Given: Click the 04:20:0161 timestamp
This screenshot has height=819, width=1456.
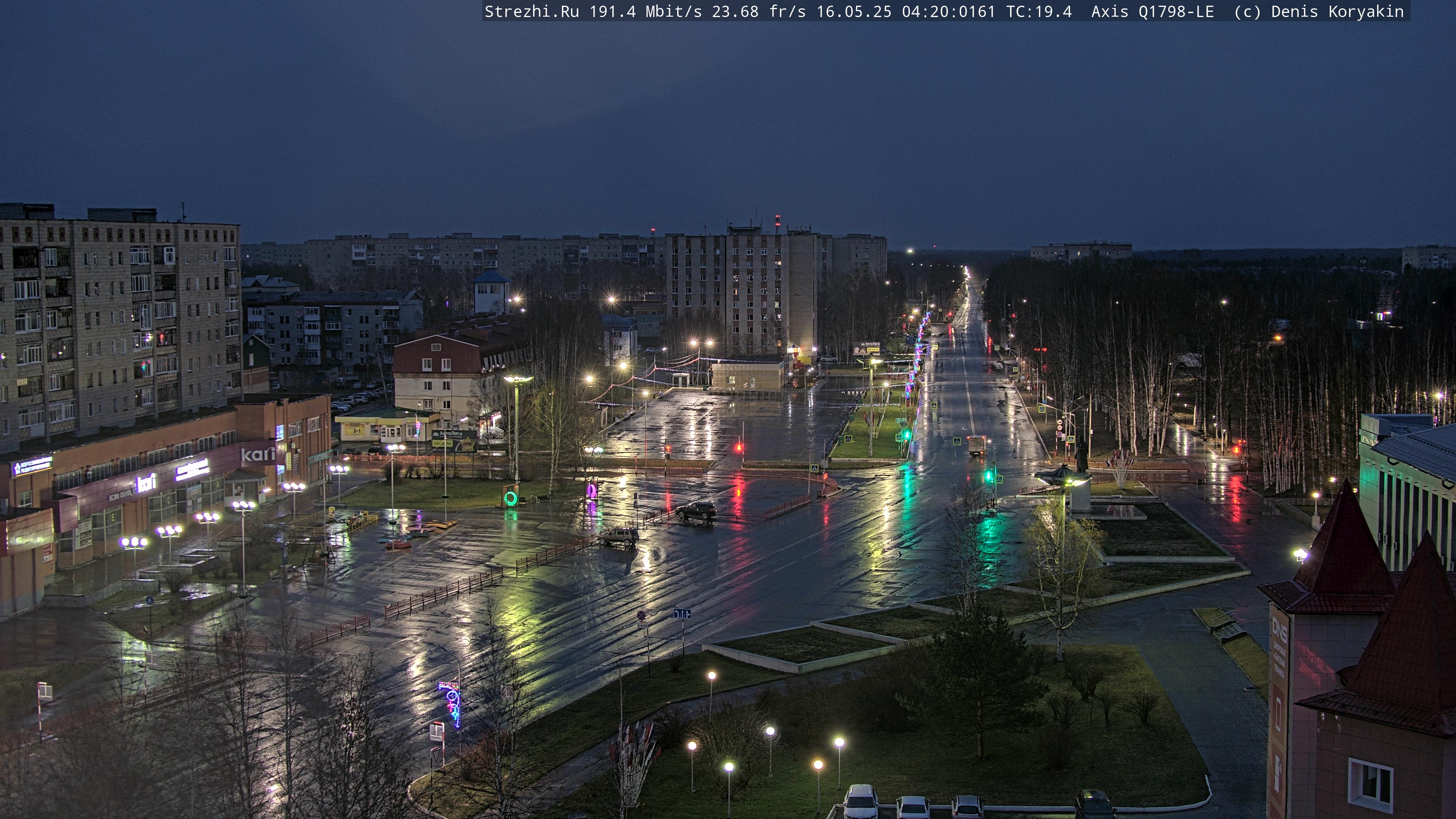Looking at the screenshot, I should (948, 12).
